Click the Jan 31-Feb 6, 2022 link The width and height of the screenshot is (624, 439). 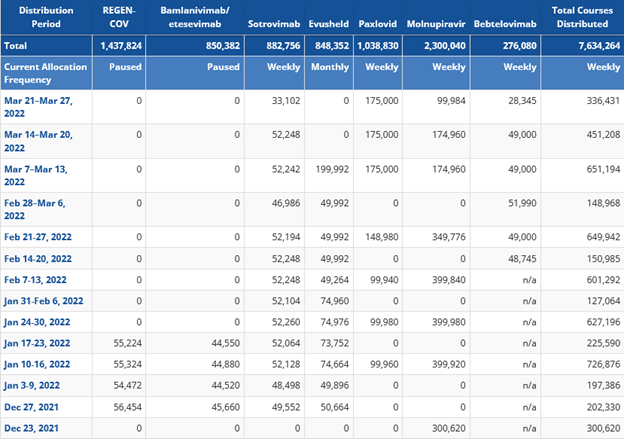(x=45, y=301)
